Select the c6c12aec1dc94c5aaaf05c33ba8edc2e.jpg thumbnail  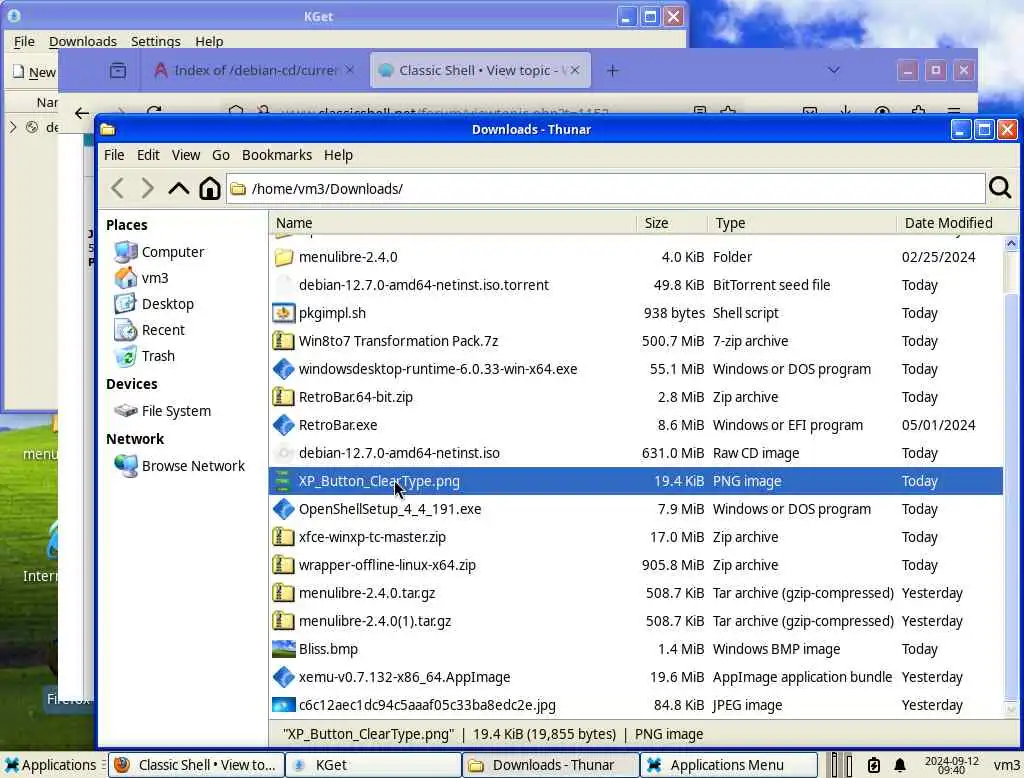tap(283, 705)
